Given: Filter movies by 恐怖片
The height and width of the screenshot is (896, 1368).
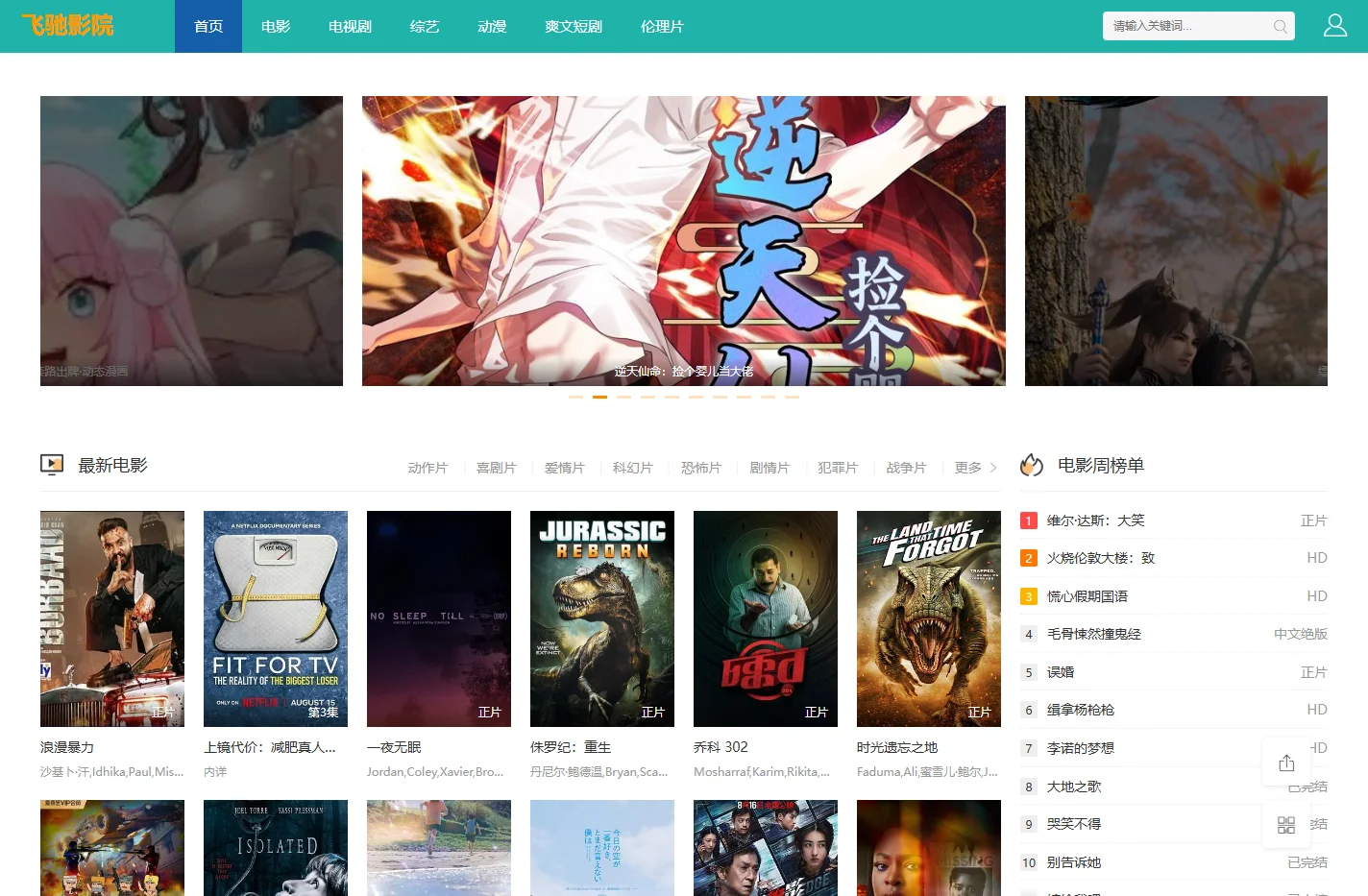Looking at the screenshot, I should [700, 468].
